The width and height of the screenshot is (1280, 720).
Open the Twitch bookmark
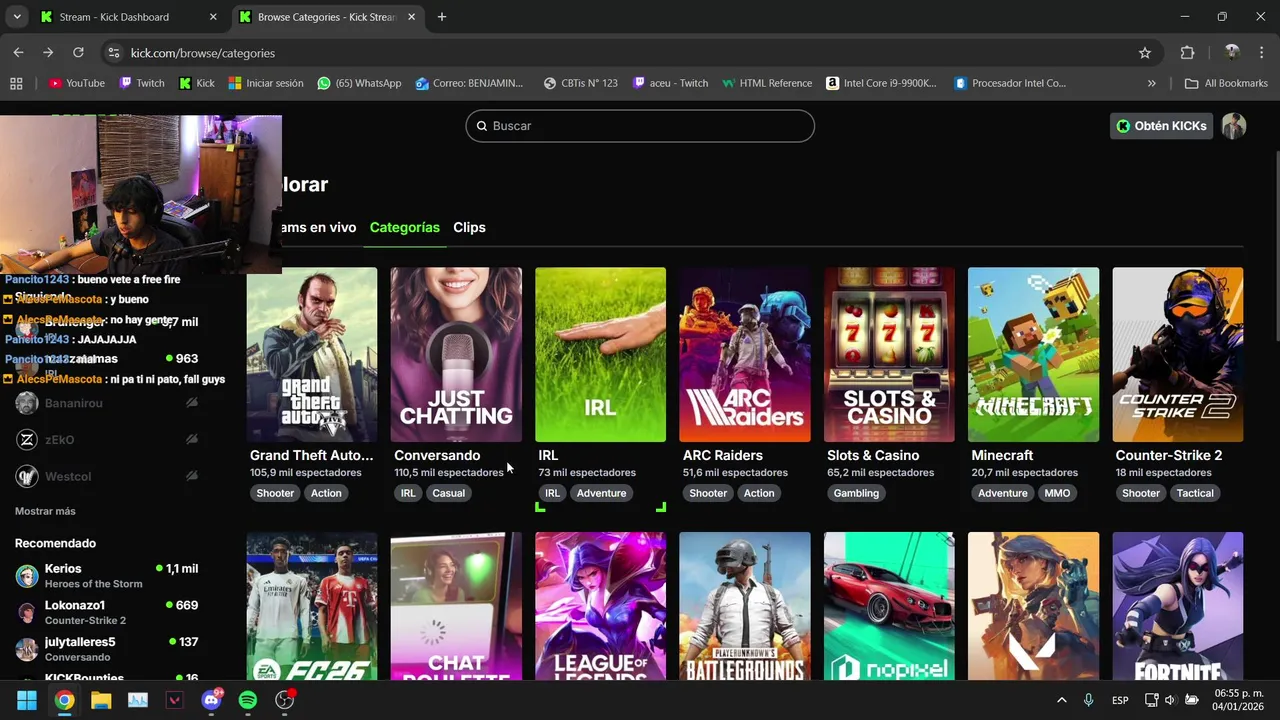[141, 83]
